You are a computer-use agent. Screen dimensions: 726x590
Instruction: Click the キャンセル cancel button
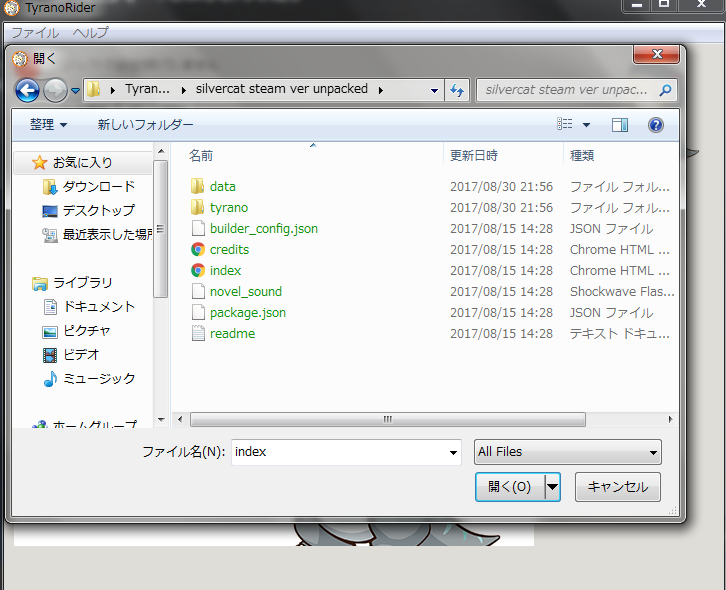pyautogui.click(x=617, y=487)
